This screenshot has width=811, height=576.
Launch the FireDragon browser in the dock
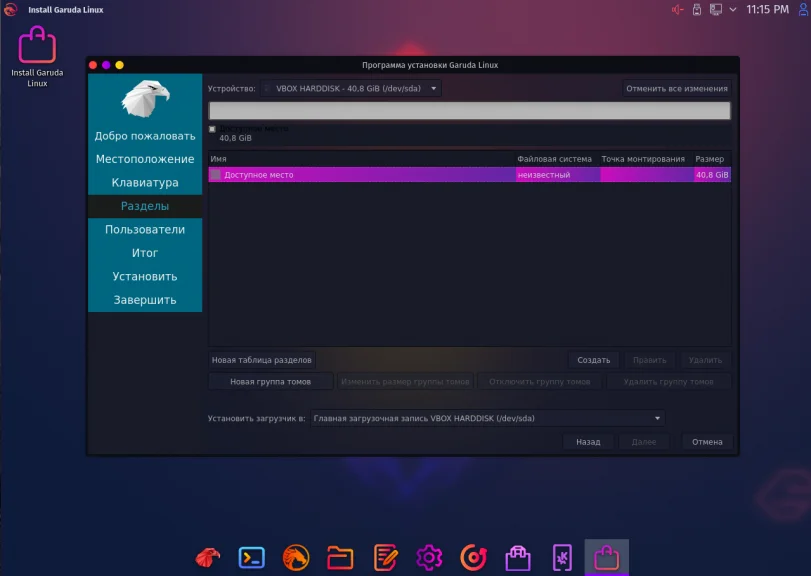pyautogui.click(x=296, y=557)
